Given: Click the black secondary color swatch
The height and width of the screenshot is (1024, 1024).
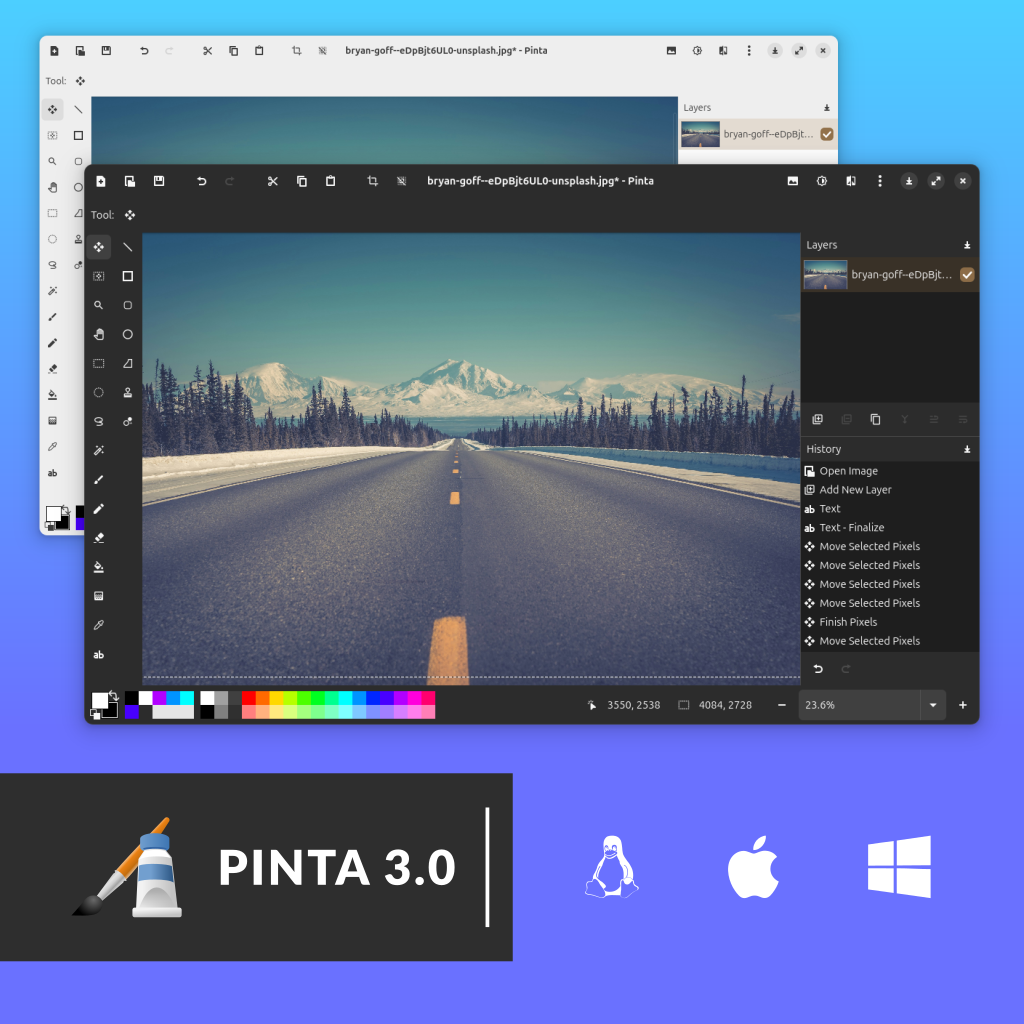Looking at the screenshot, I should point(112,712).
